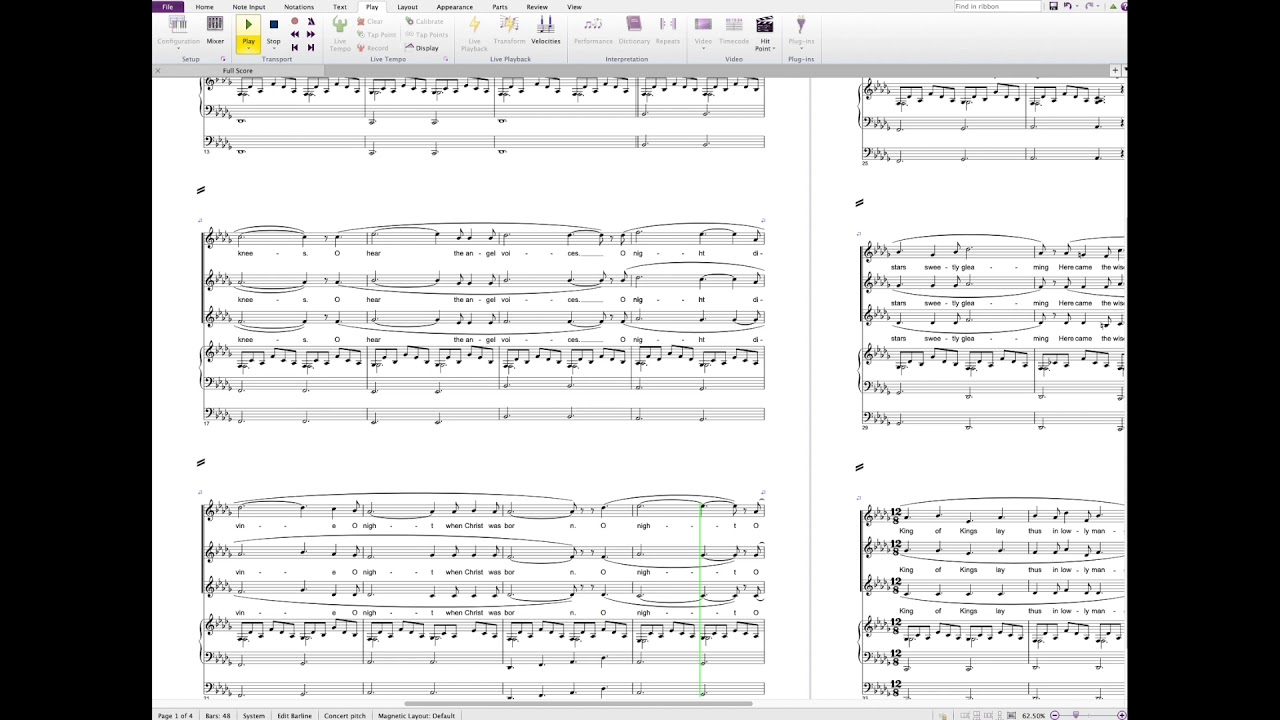Click the Save floppy disk icon

pos(1053,6)
